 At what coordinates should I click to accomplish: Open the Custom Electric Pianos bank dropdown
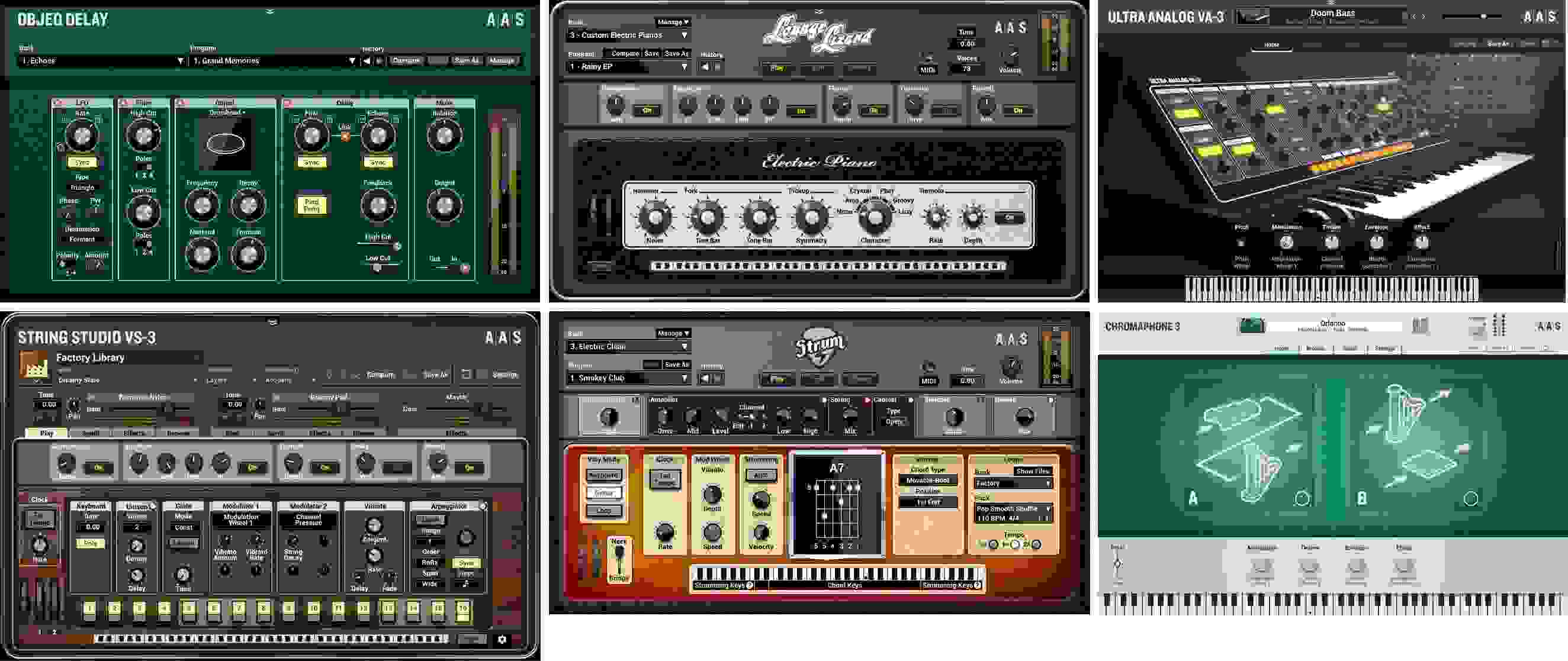point(627,35)
